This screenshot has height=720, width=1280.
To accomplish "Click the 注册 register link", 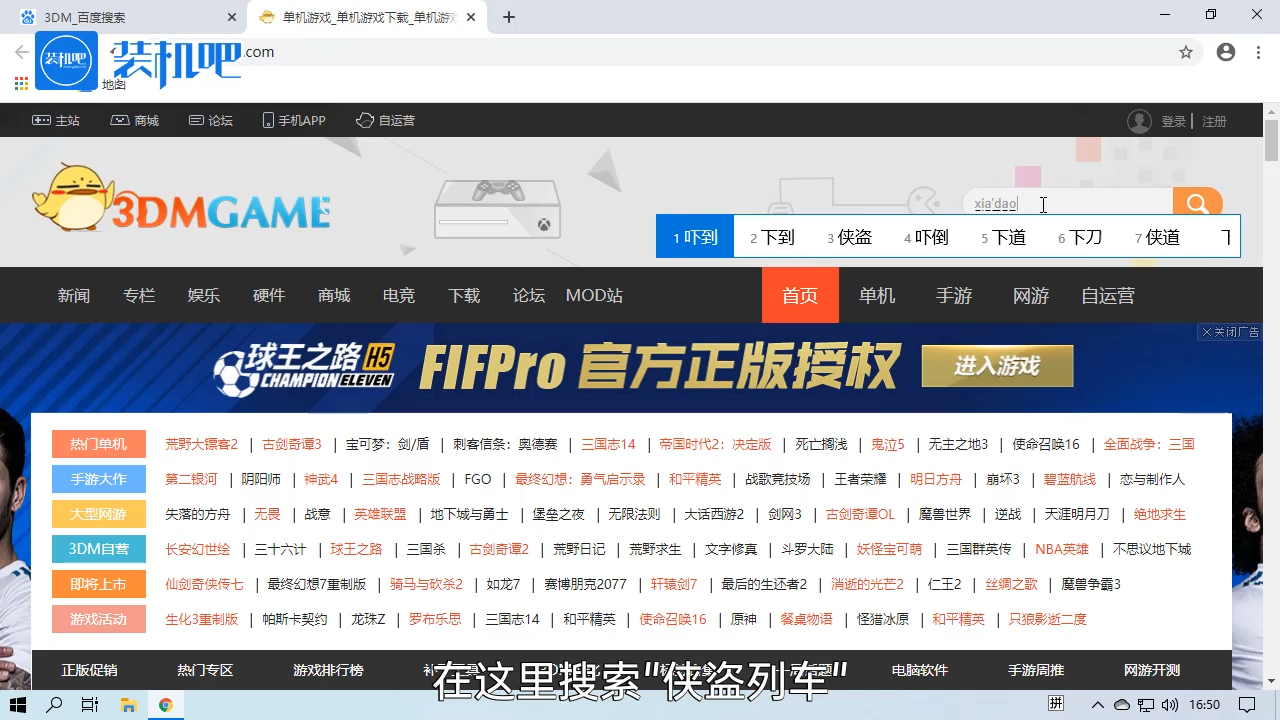I will click(1213, 121).
